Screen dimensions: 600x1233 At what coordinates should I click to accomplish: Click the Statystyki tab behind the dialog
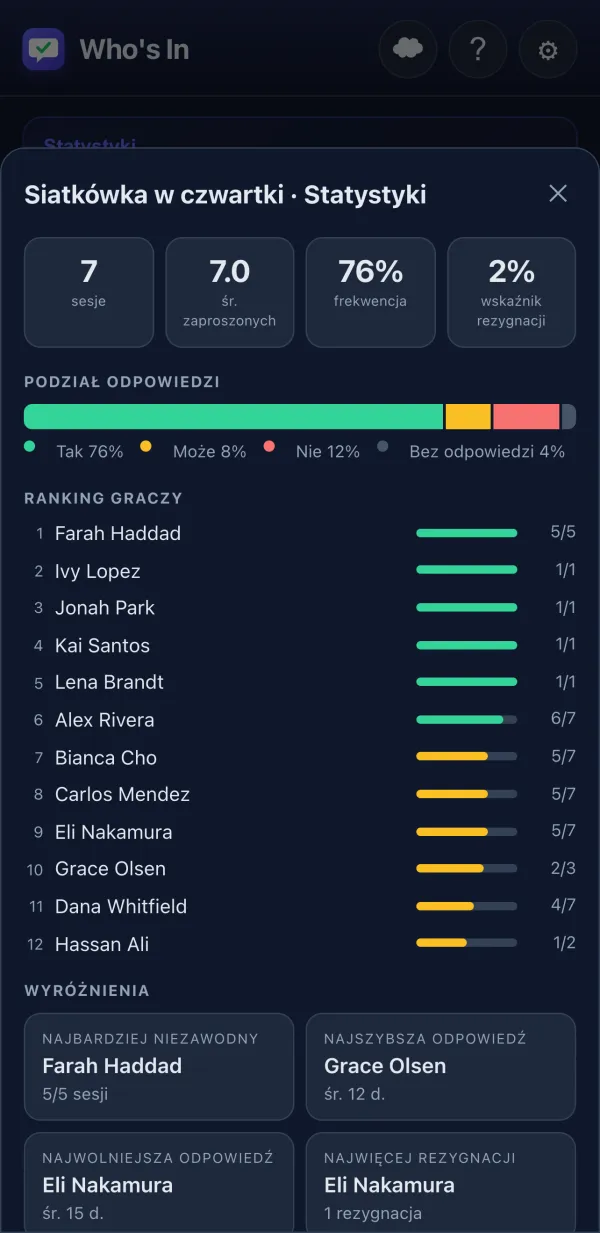tap(90, 144)
